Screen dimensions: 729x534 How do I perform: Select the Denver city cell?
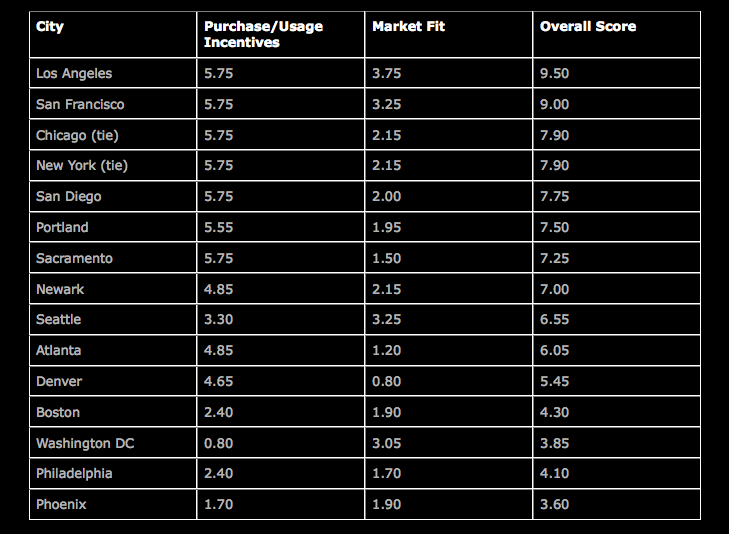pyautogui.click(x=59, y=382)
